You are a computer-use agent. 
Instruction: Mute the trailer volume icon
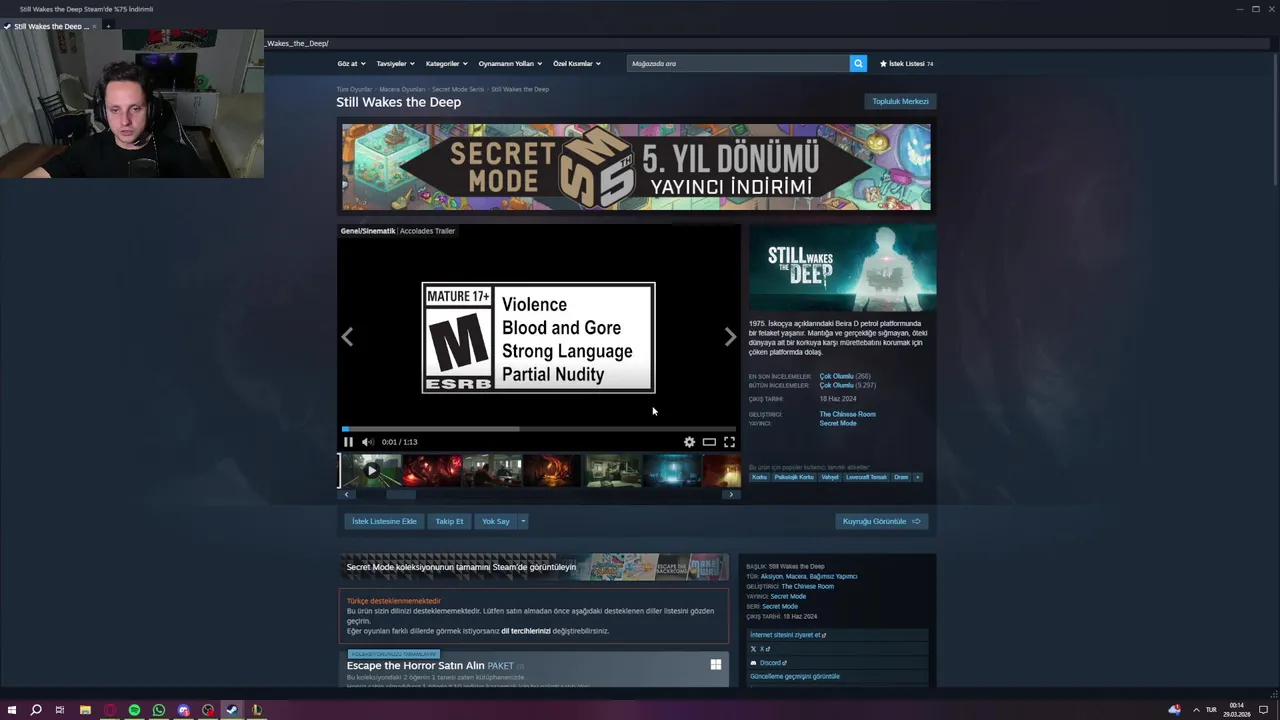point(367,442)
